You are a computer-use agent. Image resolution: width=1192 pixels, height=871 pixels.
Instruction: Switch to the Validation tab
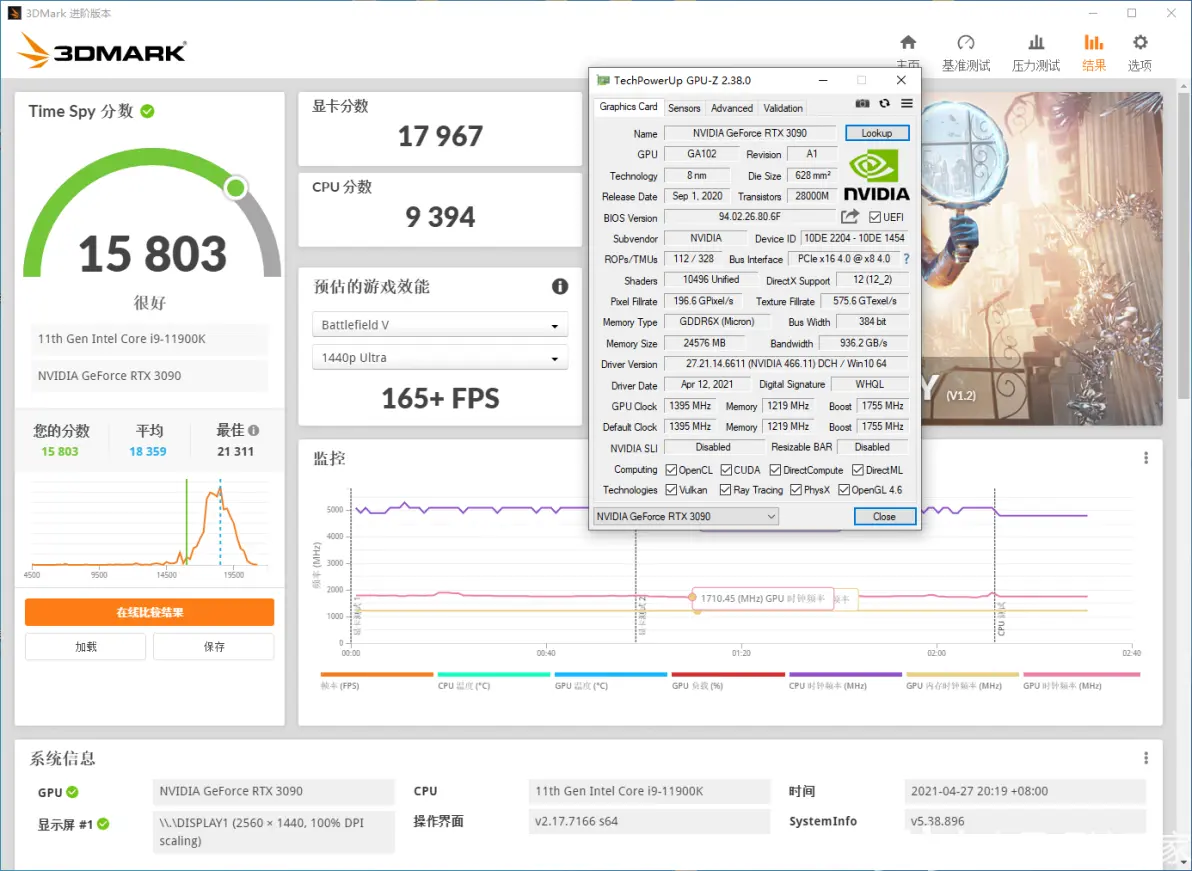[783, 109]
